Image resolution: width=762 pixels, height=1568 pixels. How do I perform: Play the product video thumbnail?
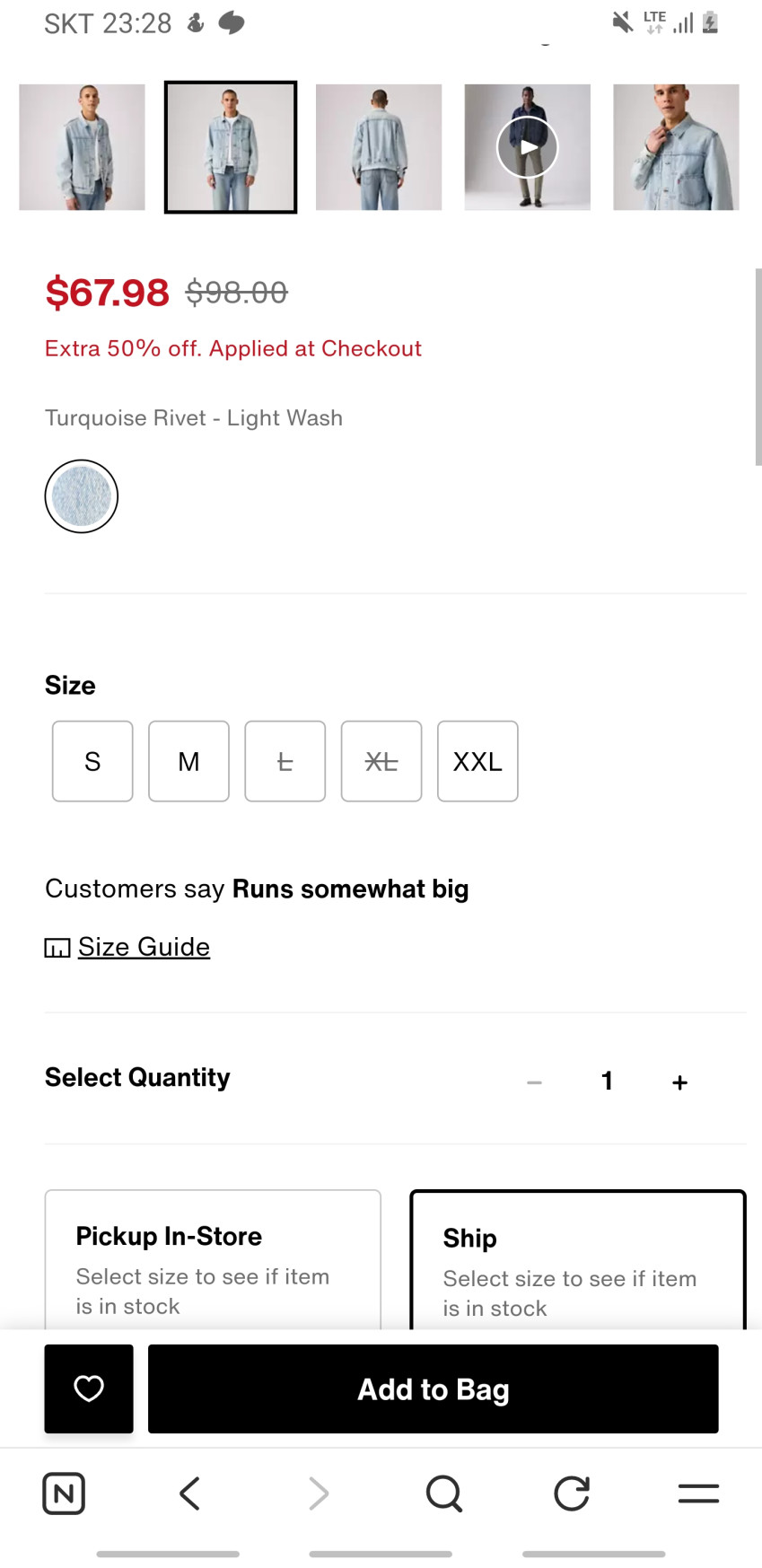click(528, 147)
